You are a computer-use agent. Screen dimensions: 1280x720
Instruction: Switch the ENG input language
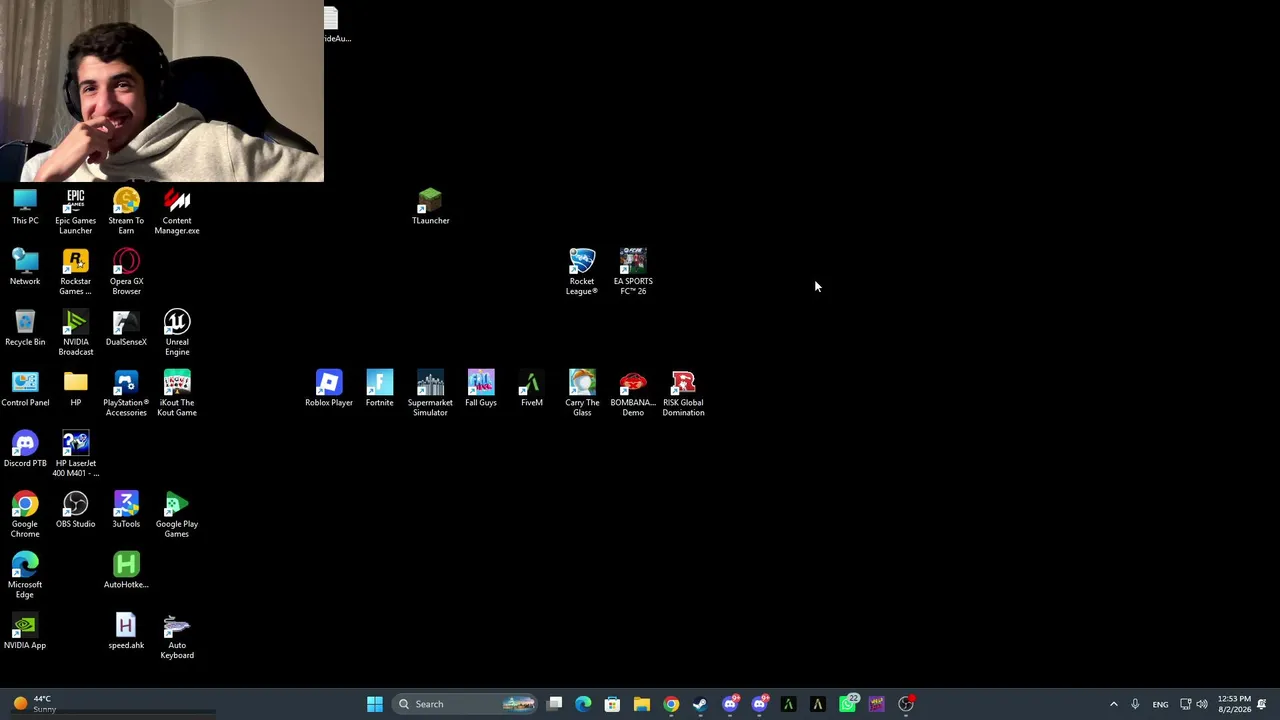point(1160,704)
